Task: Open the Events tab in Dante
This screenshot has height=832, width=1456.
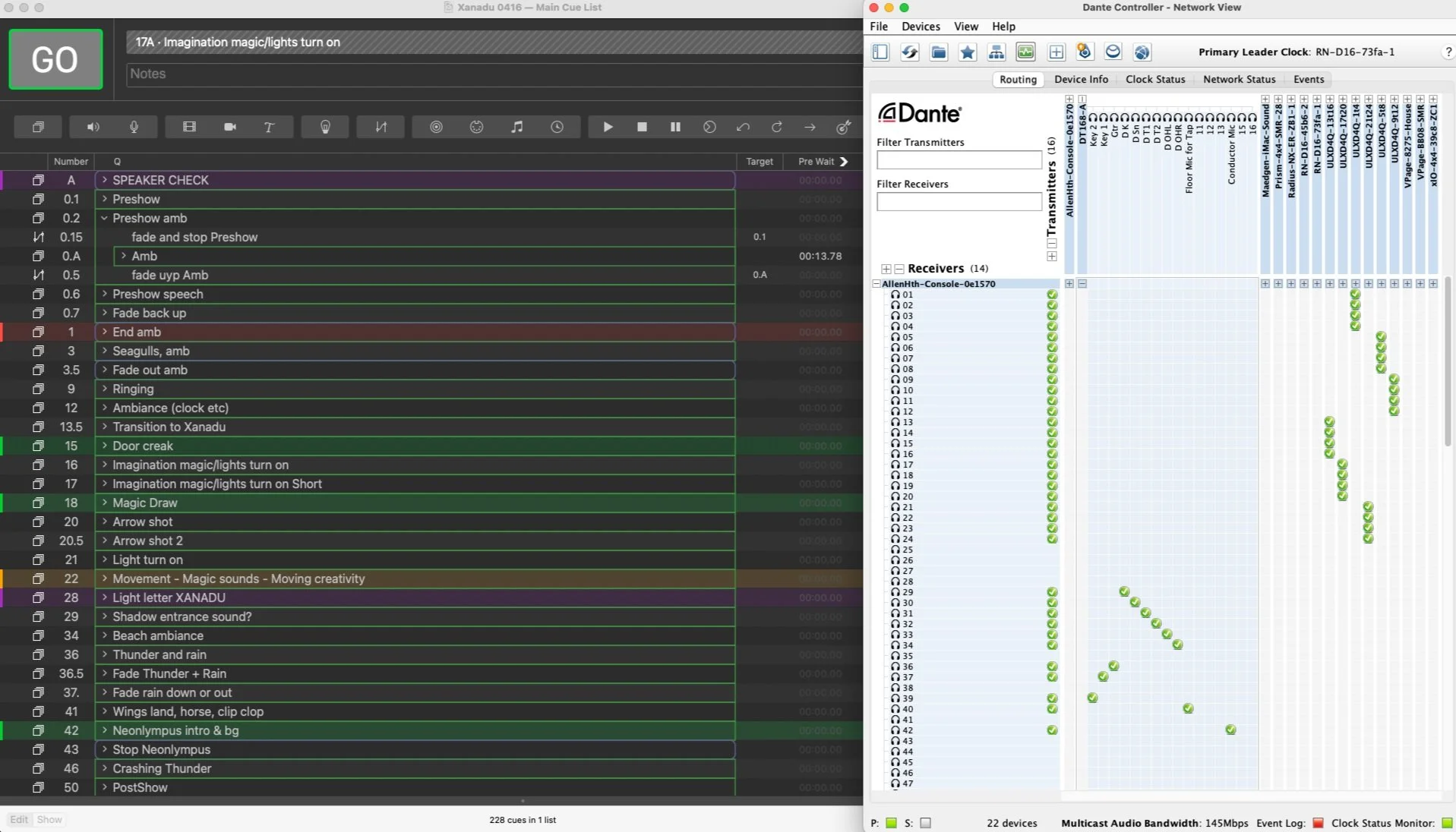Action: point(1309,79)
